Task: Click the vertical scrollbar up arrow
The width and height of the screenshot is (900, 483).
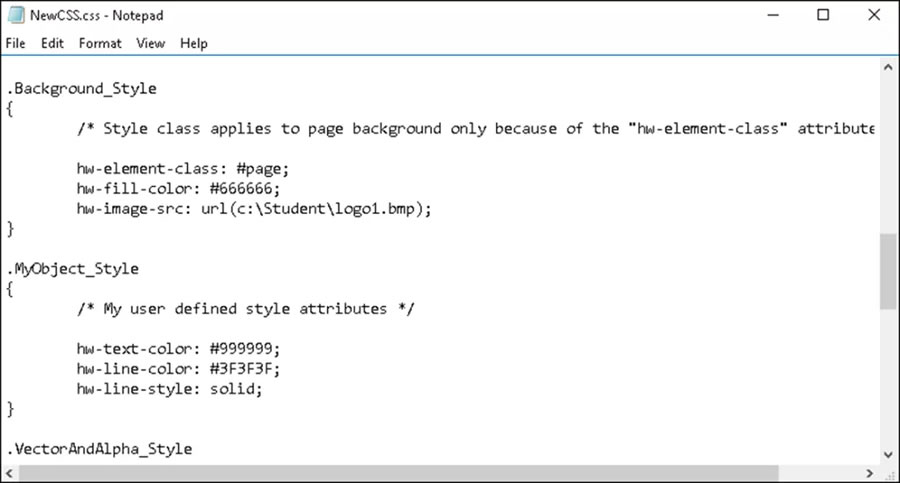Action: coord(888,67)
